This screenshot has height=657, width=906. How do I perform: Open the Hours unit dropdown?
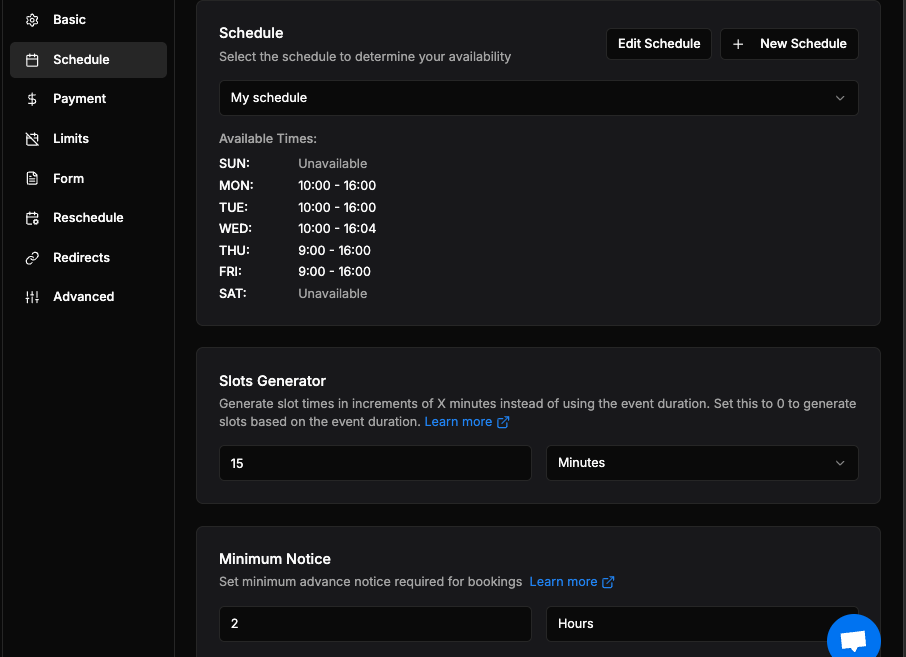pos(702,623)
